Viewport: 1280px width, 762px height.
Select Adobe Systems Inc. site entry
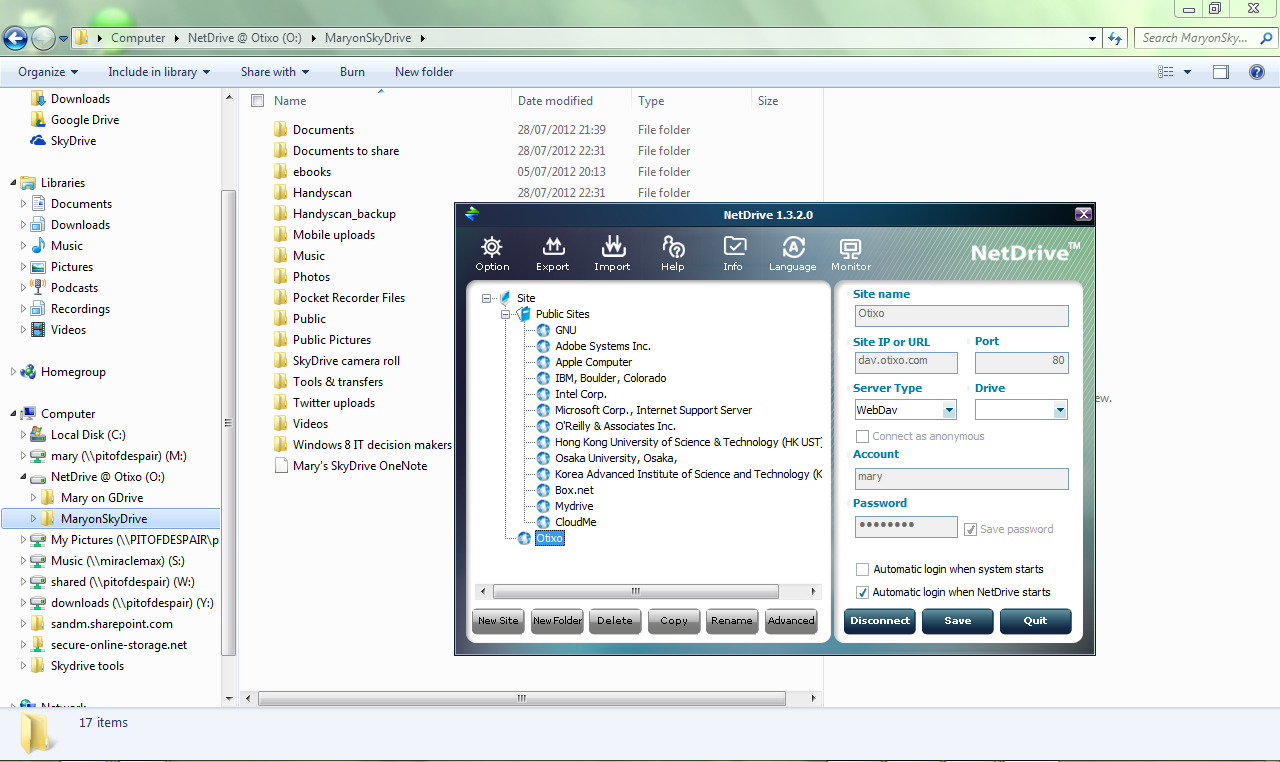click(603, 346)
